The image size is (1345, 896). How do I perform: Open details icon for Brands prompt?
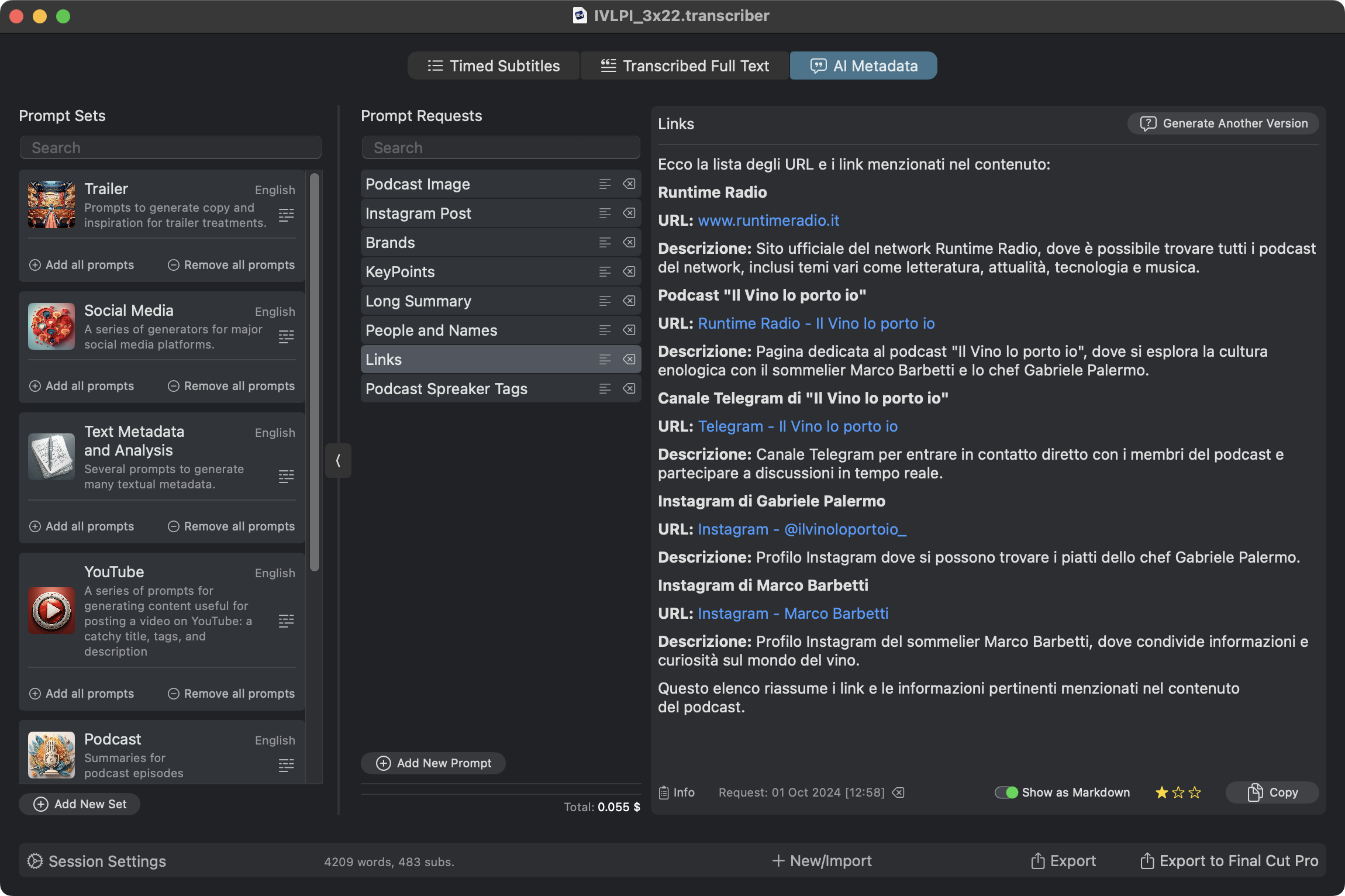click(605, 242)
